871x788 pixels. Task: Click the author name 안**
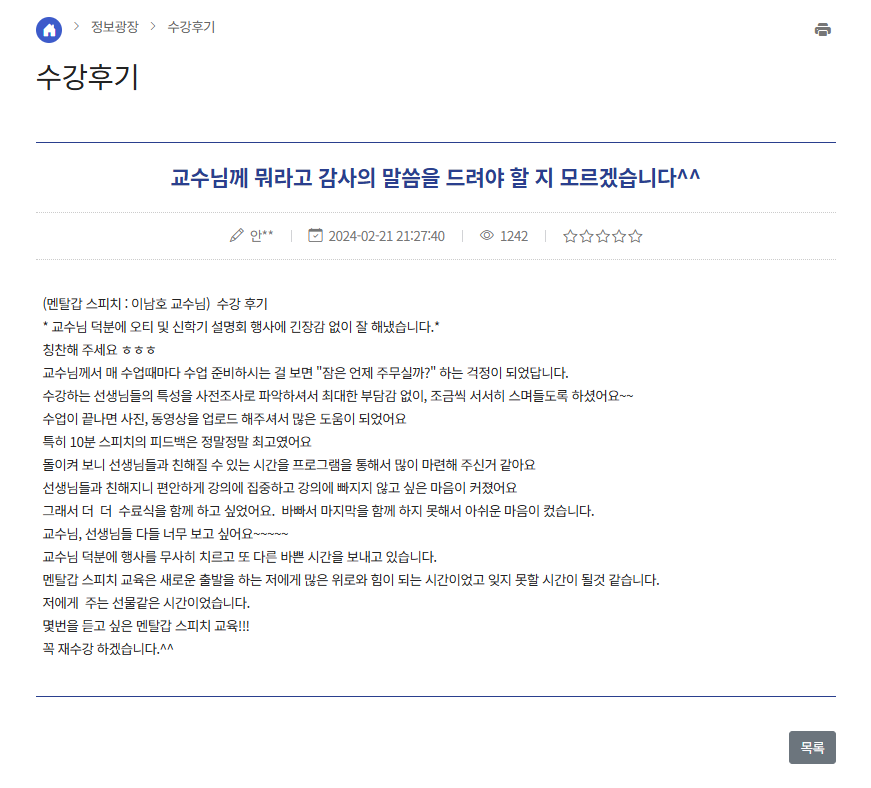261,236
